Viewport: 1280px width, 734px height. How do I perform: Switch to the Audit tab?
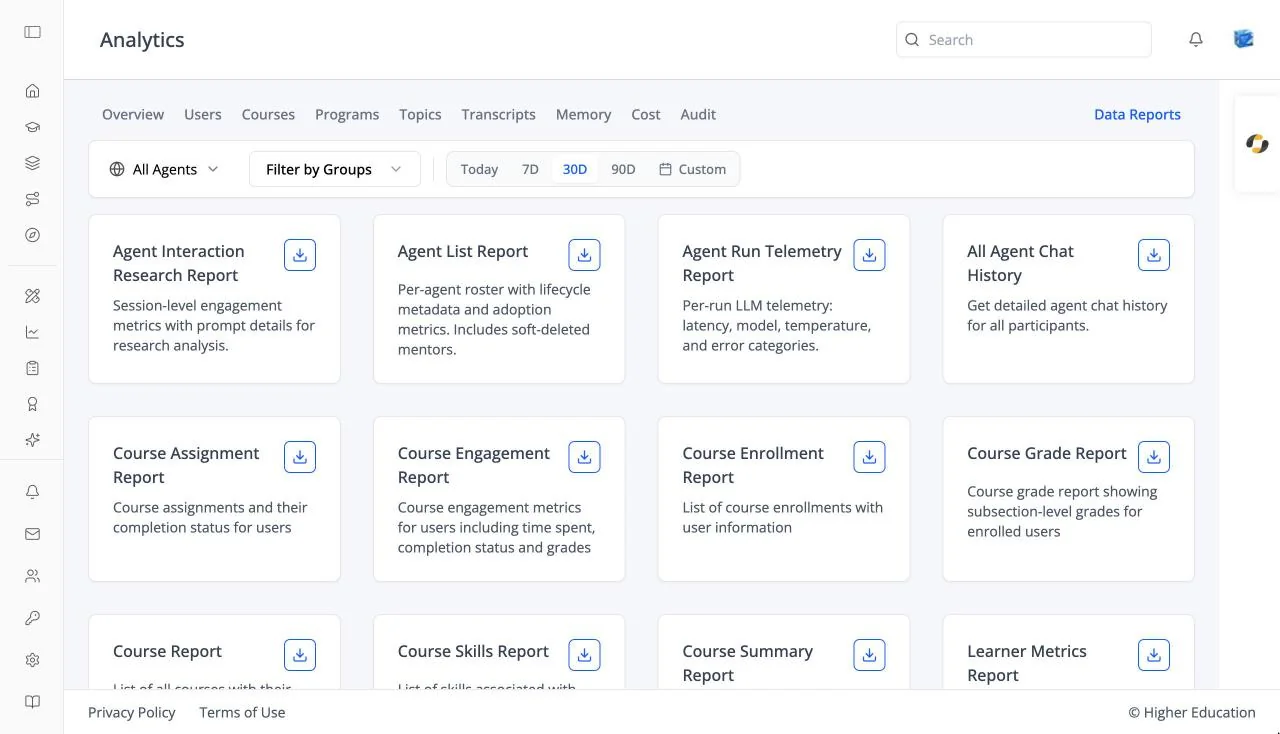tap(698, 115)
